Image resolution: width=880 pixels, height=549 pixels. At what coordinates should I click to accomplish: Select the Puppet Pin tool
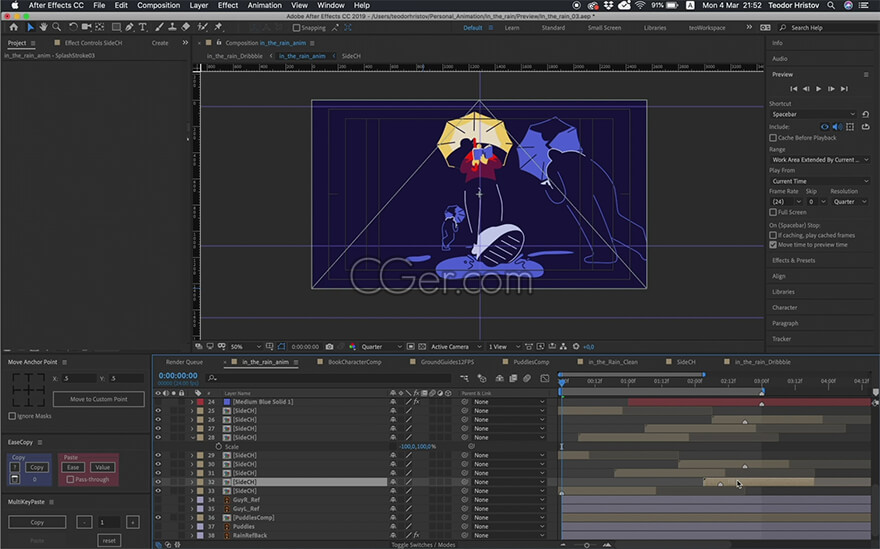pyautogui.click(x=218, y=27)
